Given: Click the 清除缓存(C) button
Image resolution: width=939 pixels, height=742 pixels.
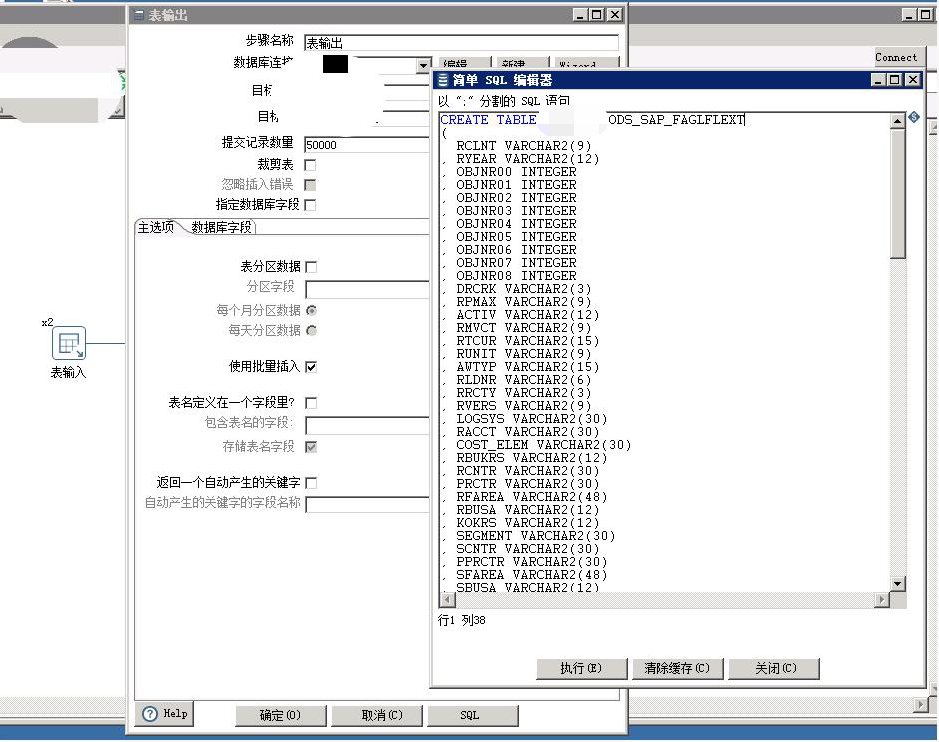Looking at the screenshot, I should 677,668.
